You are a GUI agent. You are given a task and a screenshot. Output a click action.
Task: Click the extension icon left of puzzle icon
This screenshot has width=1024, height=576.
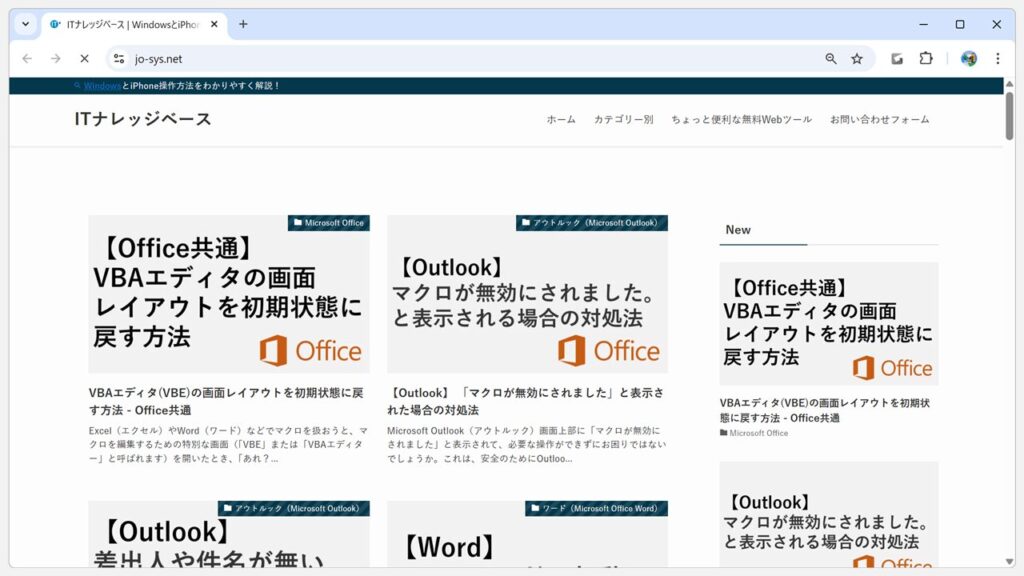click(897, 59)
